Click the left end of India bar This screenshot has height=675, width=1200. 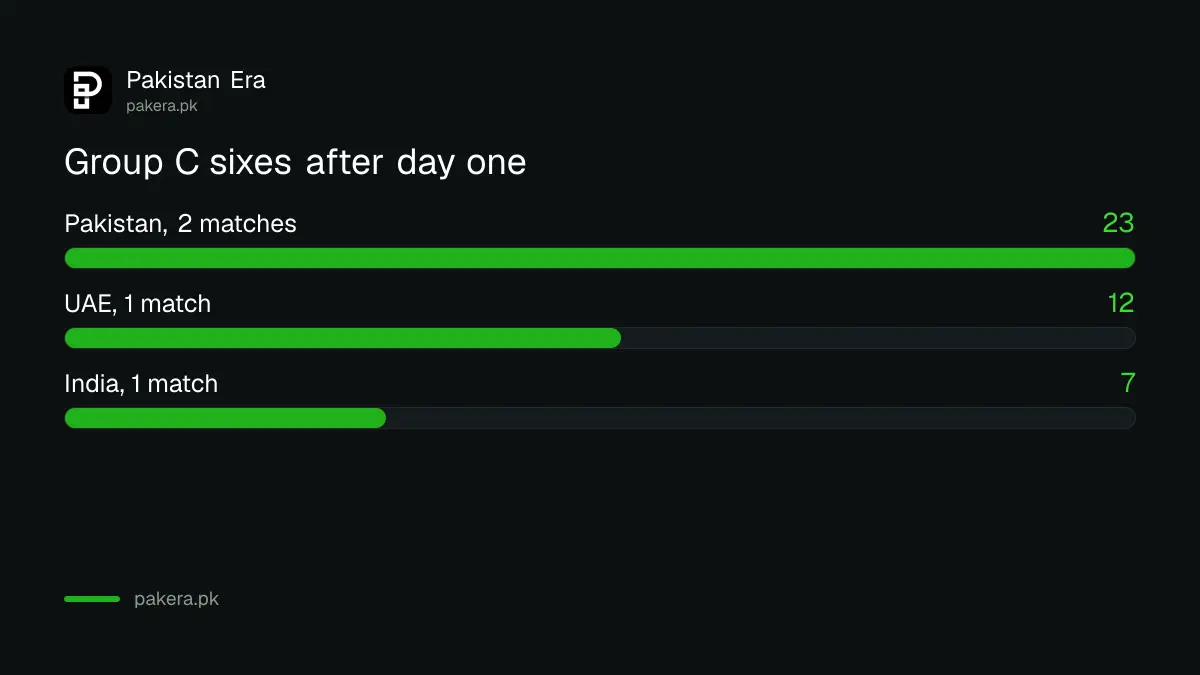coord(74,418)
